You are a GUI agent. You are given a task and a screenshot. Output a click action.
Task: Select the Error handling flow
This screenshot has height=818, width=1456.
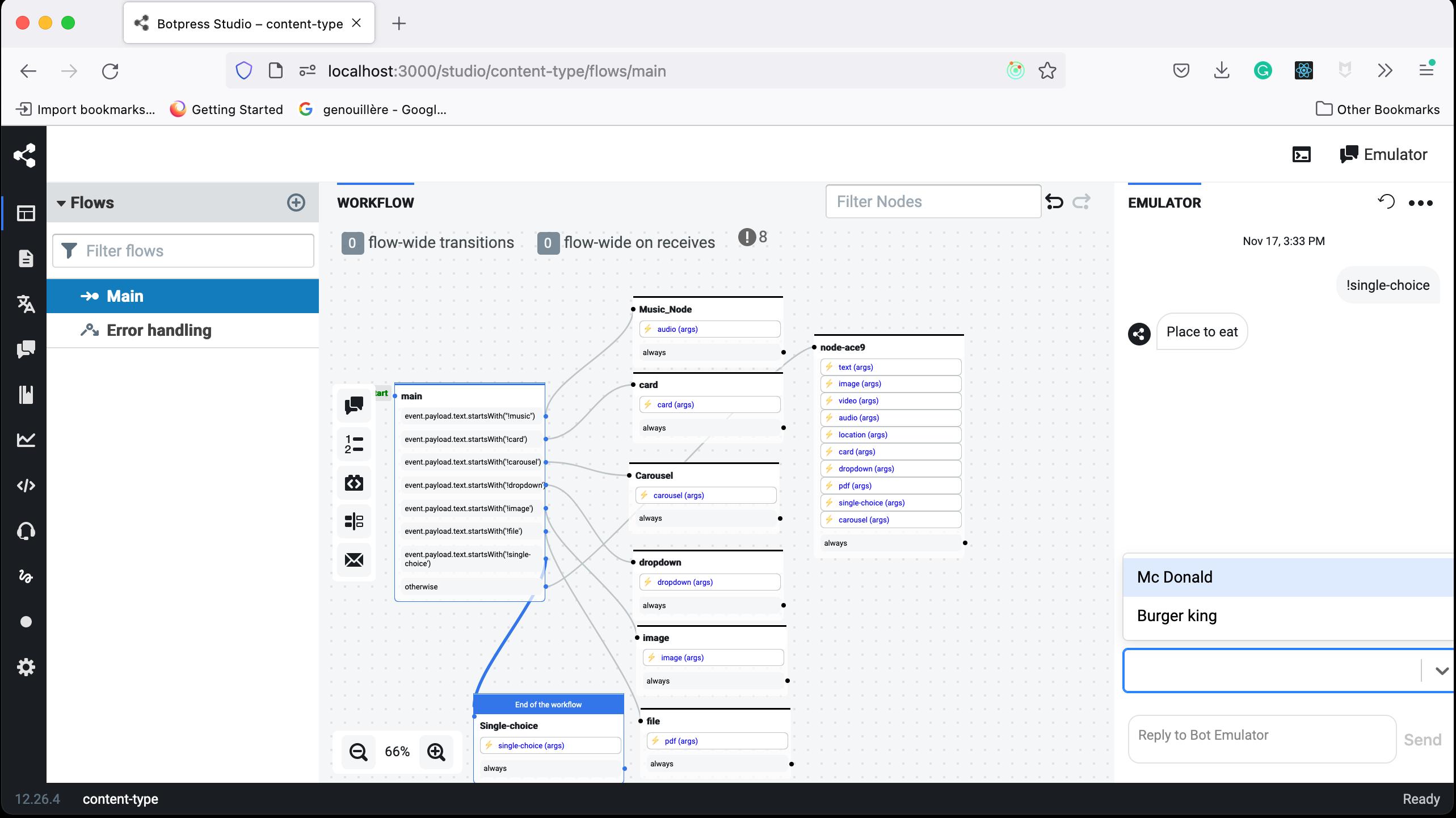point(159,330)
